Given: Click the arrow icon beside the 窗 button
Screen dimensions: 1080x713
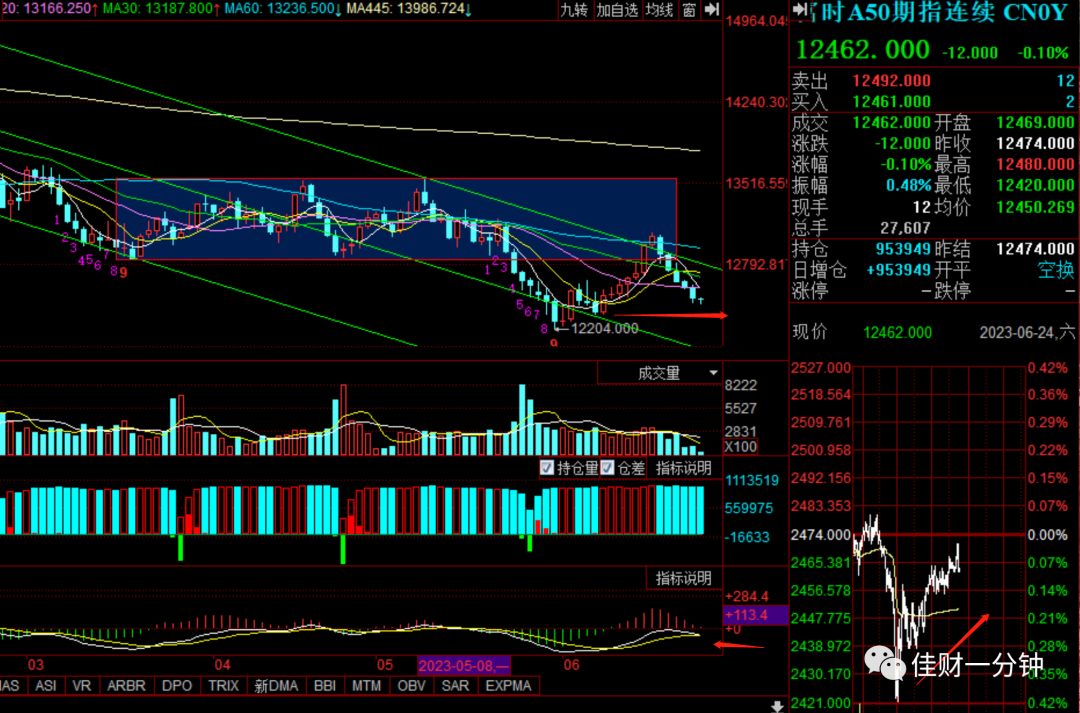Looking at the screenshot, I should click(712, 10).
